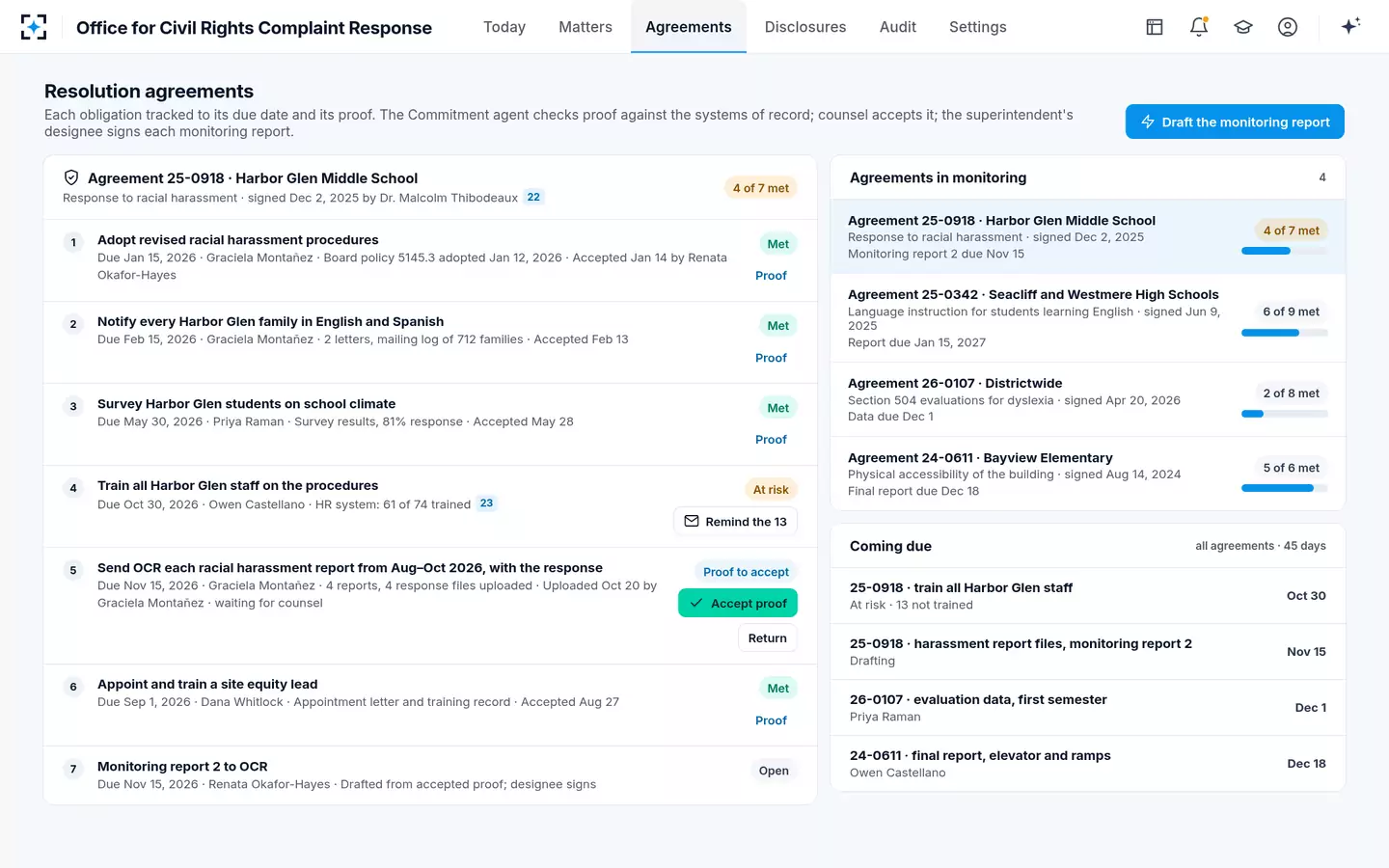Click the app logo icon
Screen dimensions: 1389x868
point(34,27)
